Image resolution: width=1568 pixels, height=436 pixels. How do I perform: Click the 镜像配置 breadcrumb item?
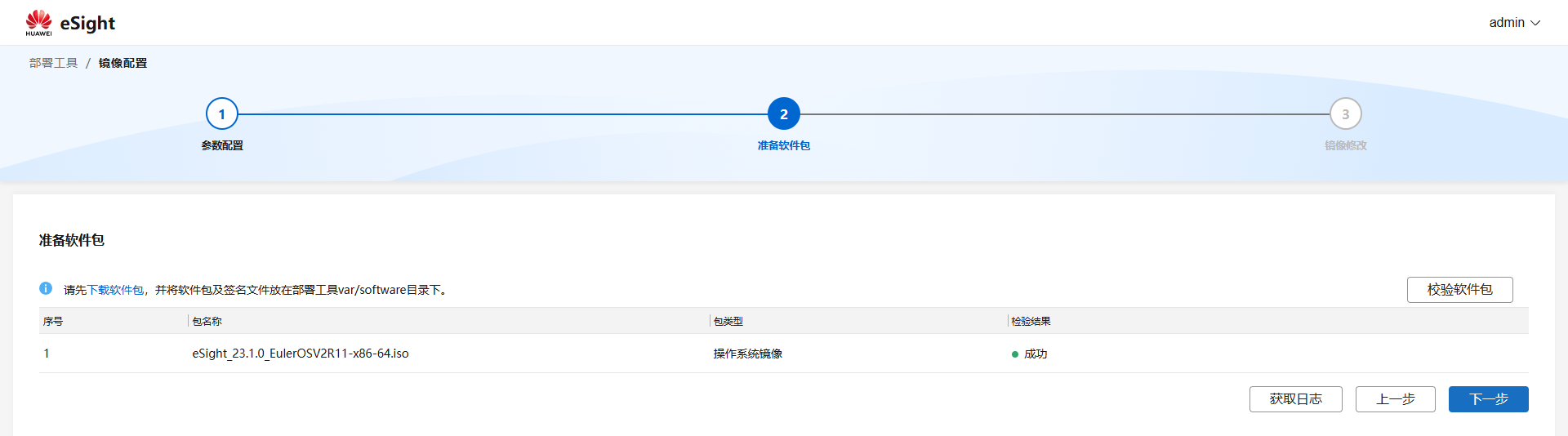122,63
